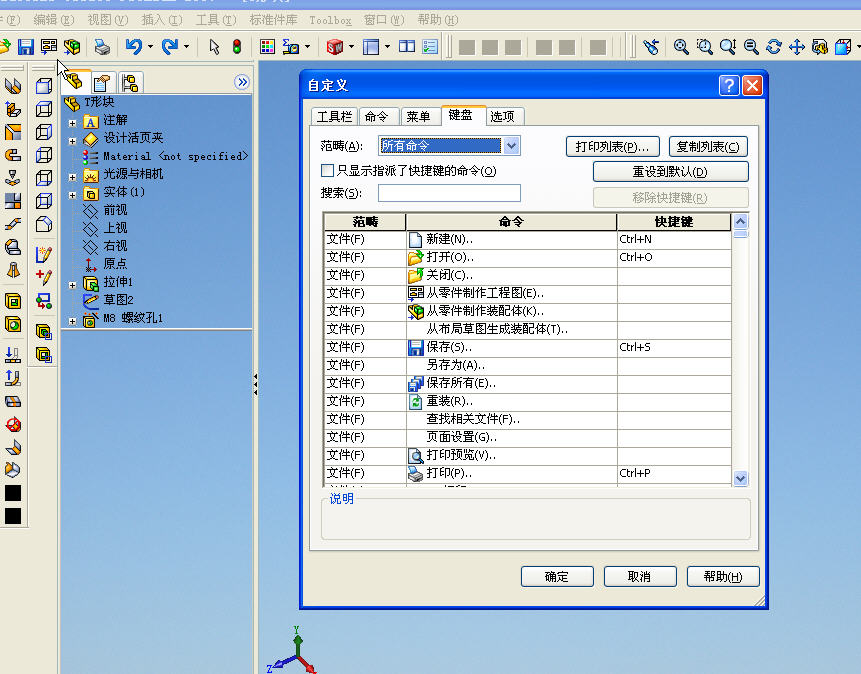
Task: Click the 打印列表(P)... button
Action: click(612, 147)
